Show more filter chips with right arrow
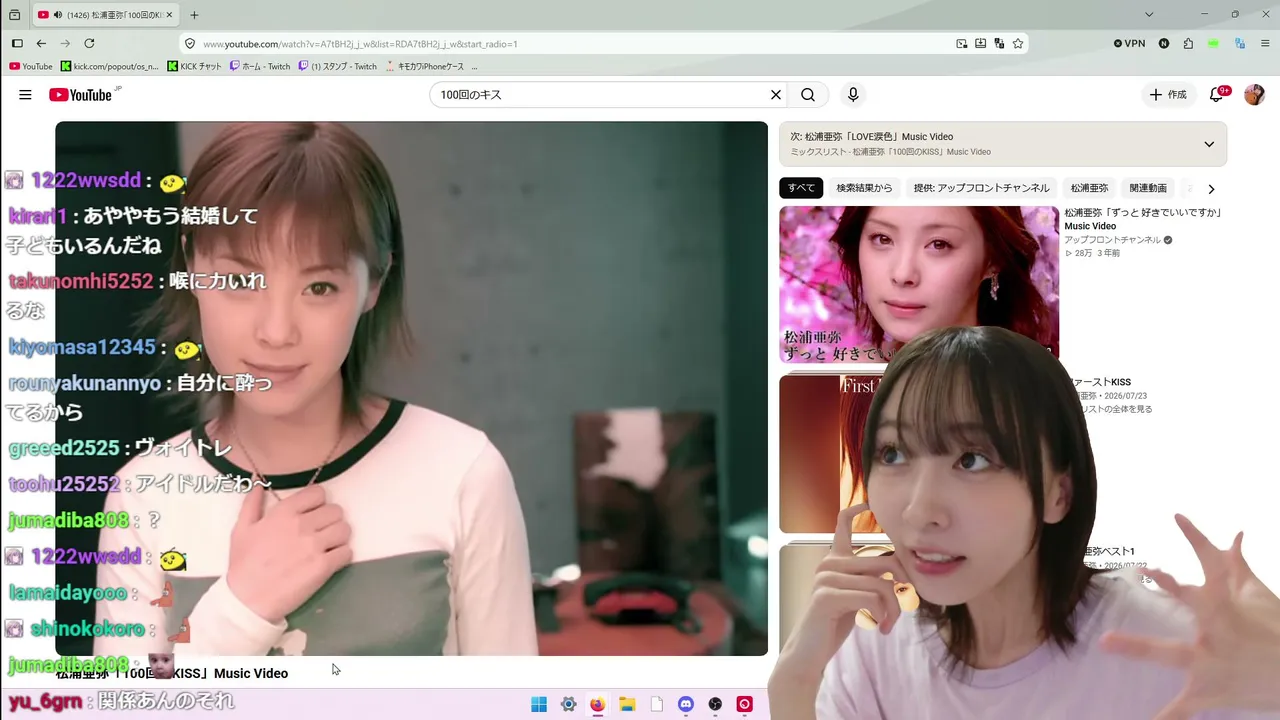 [1211, 189]
